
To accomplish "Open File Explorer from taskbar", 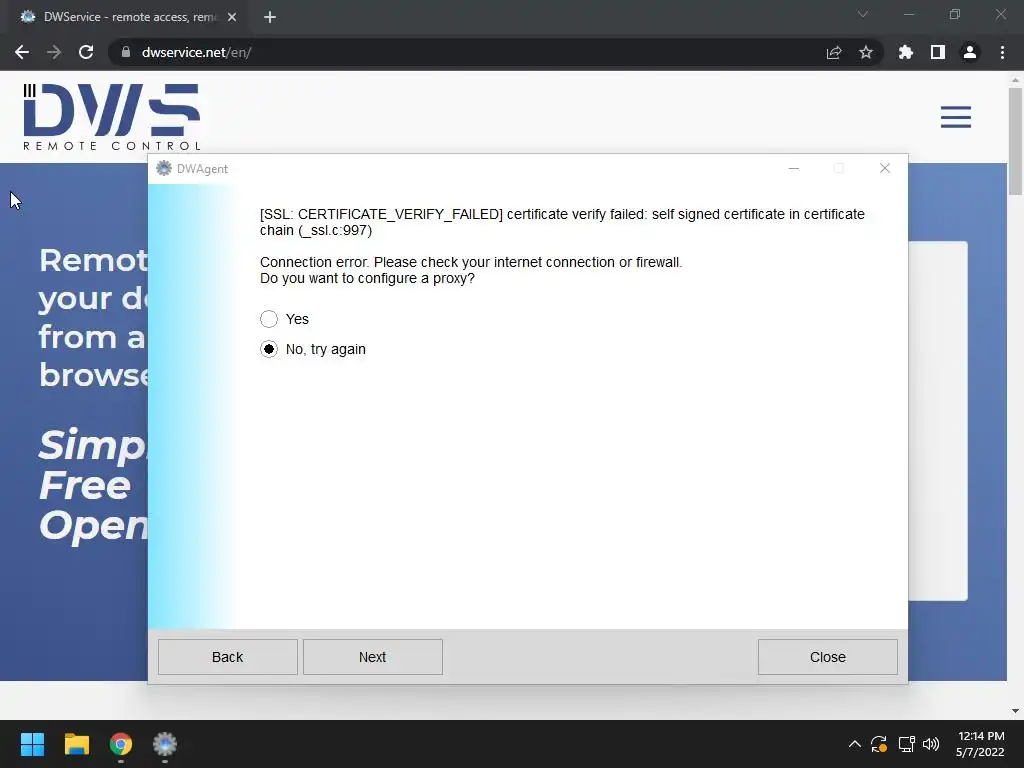I will coord(76,744).
